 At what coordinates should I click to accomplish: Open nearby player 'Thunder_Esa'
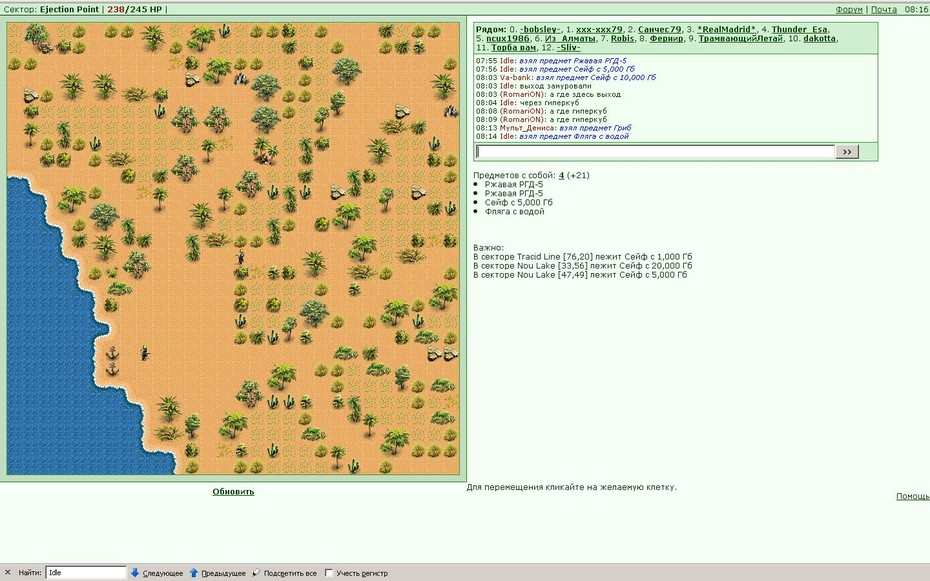(799, 29)
